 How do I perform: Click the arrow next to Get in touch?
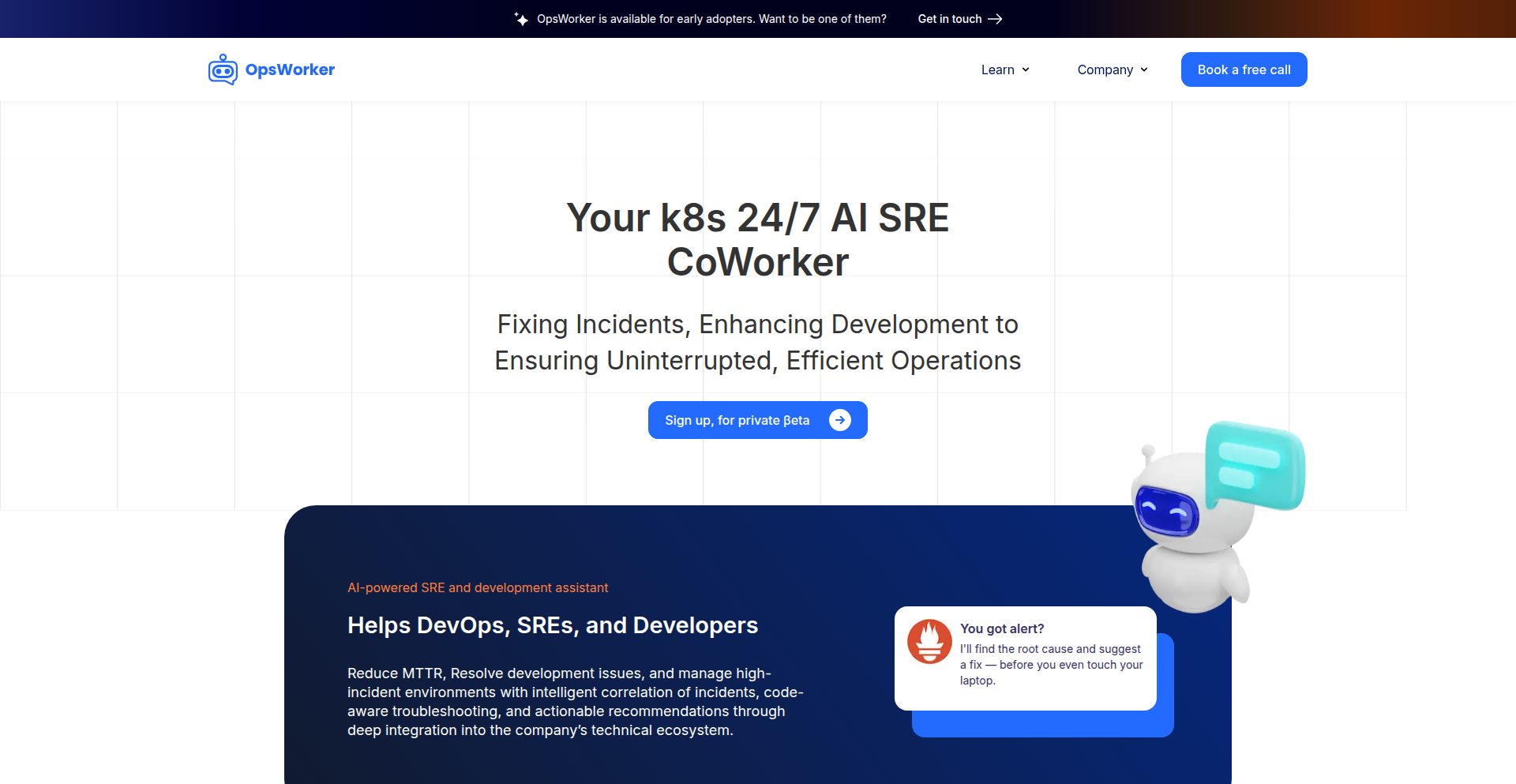pos(995,19)
